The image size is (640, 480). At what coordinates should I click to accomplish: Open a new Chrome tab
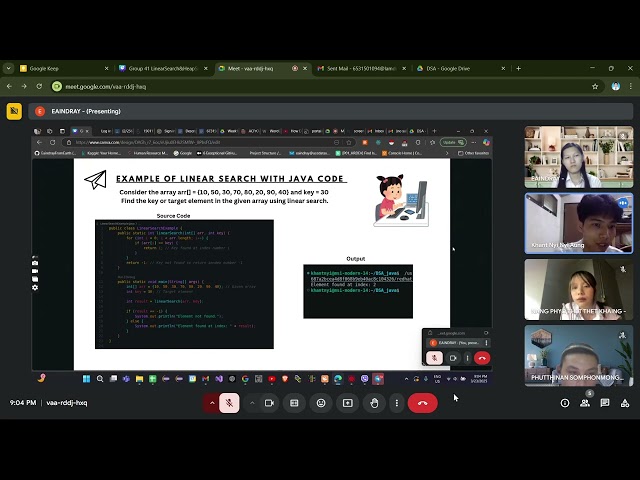click(518, 69)
